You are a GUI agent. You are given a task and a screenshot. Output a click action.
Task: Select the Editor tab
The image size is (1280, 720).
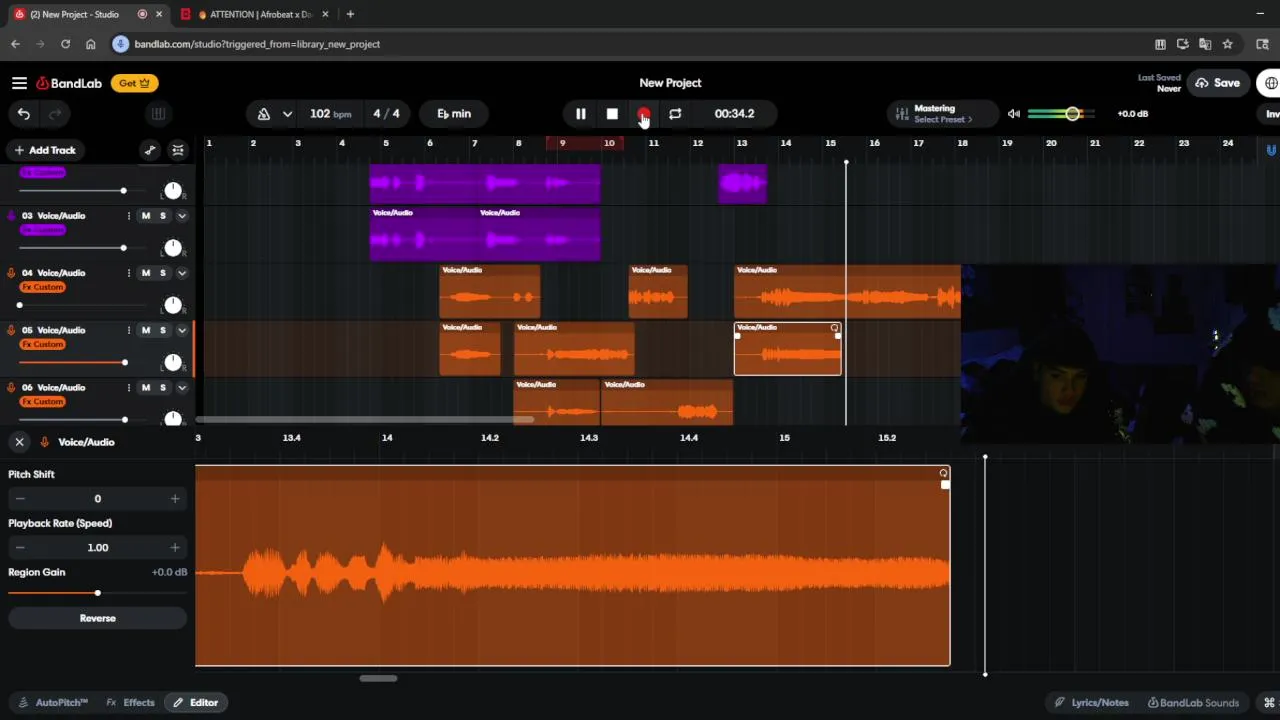195,703
